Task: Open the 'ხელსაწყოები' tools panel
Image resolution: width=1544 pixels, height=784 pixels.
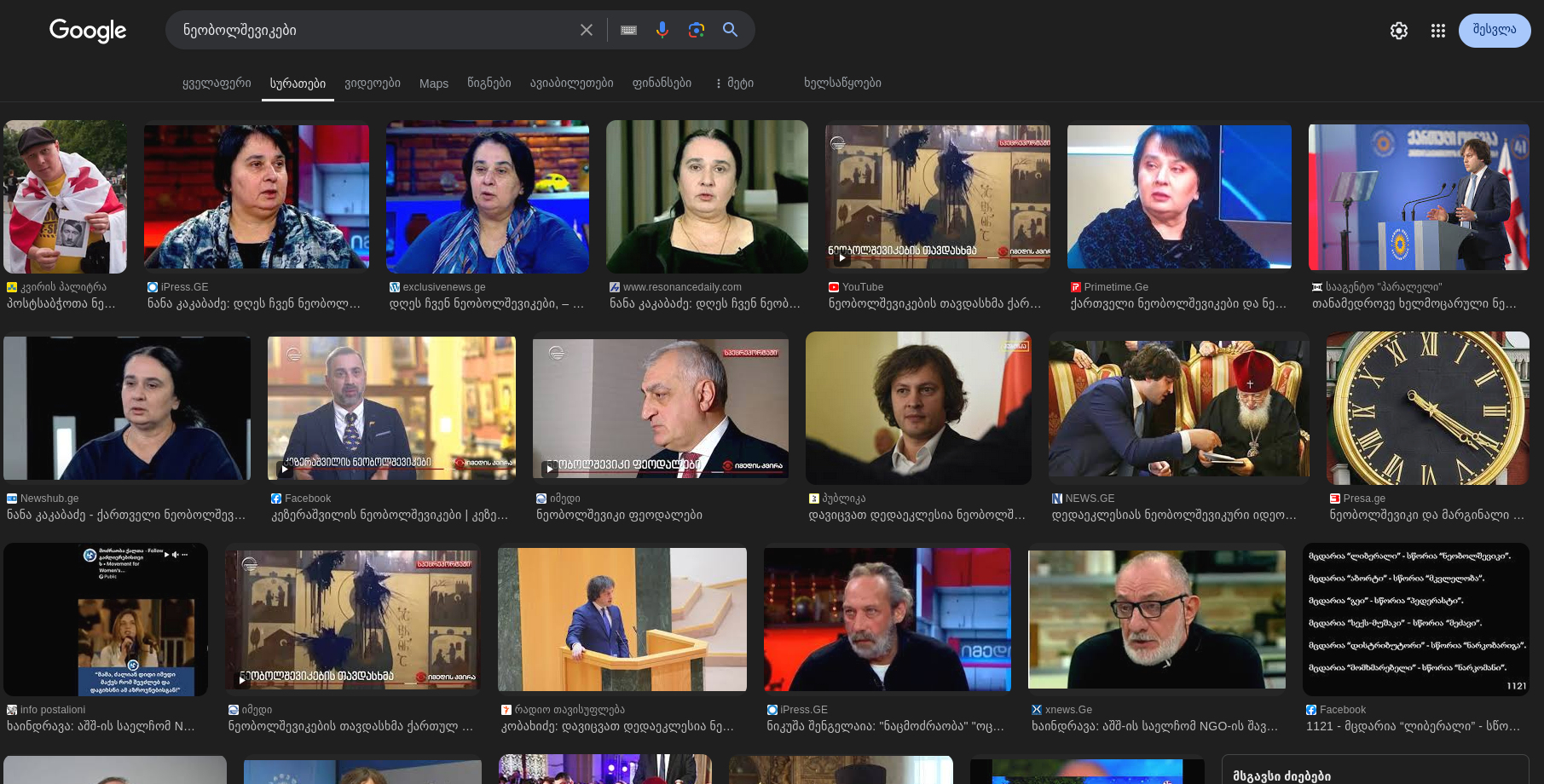Action: [842, 83]
